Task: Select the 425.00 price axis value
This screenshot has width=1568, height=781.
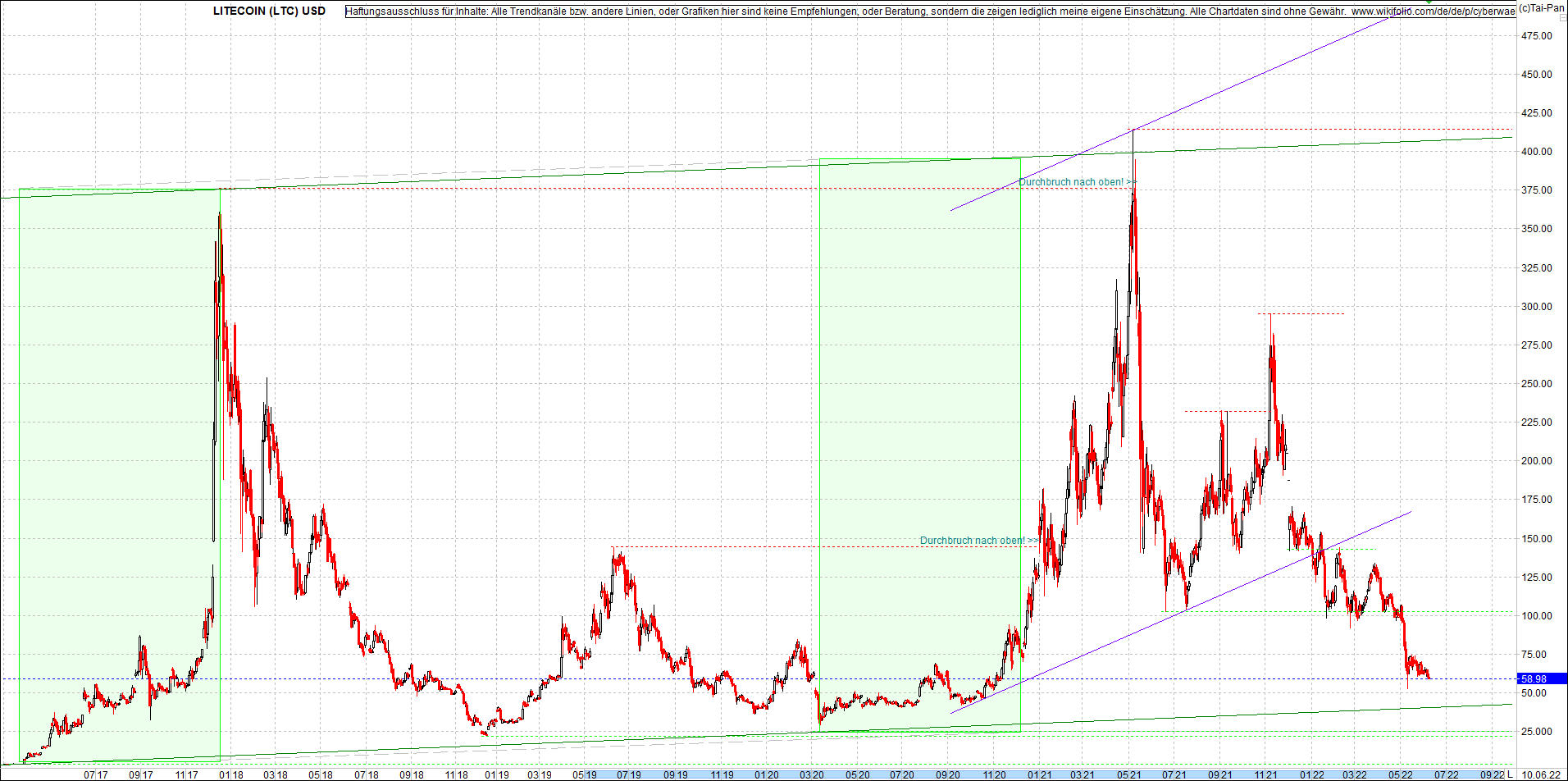Action: (1536, 113)
